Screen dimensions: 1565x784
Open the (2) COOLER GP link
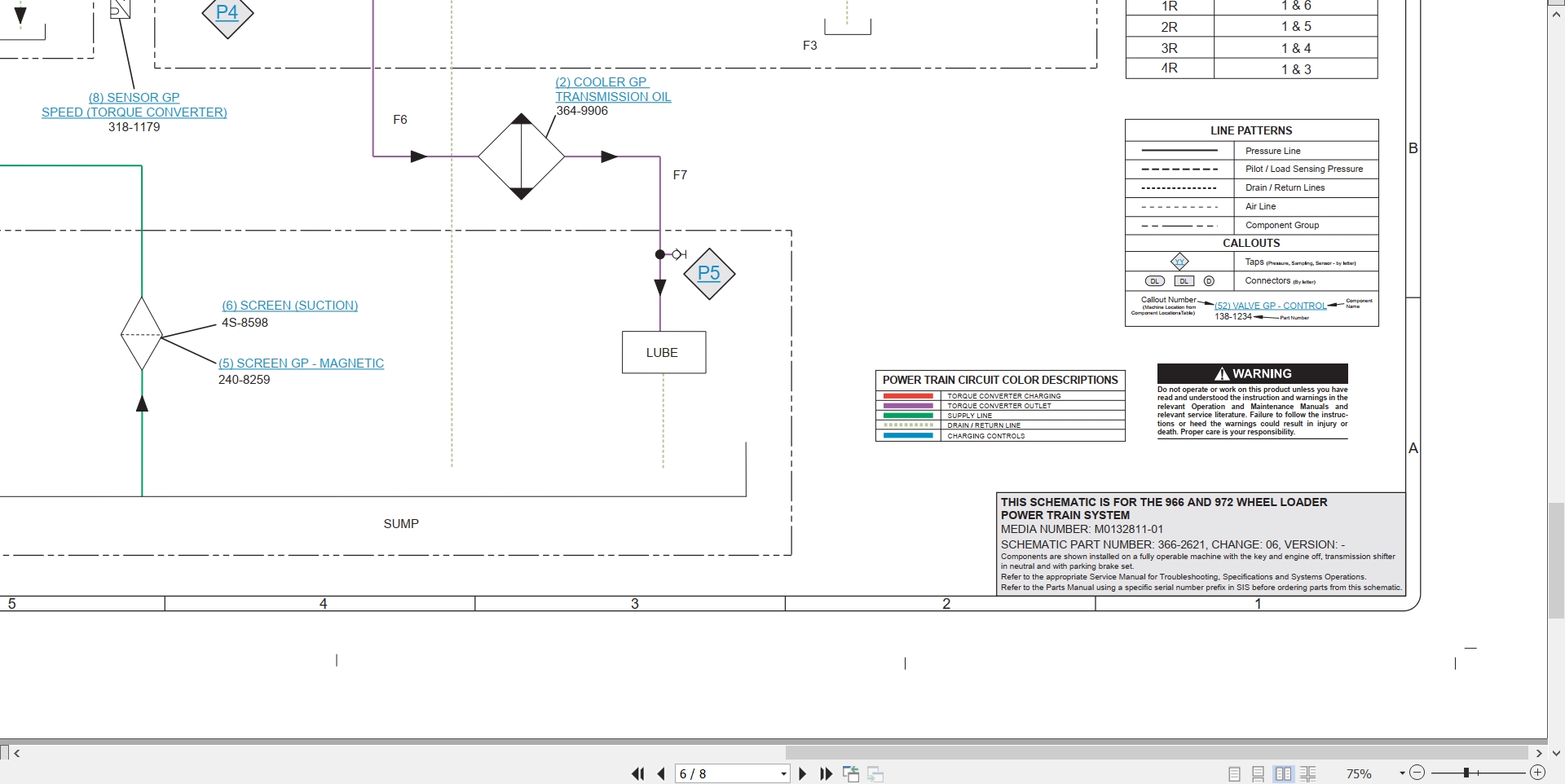pos(602,82)
